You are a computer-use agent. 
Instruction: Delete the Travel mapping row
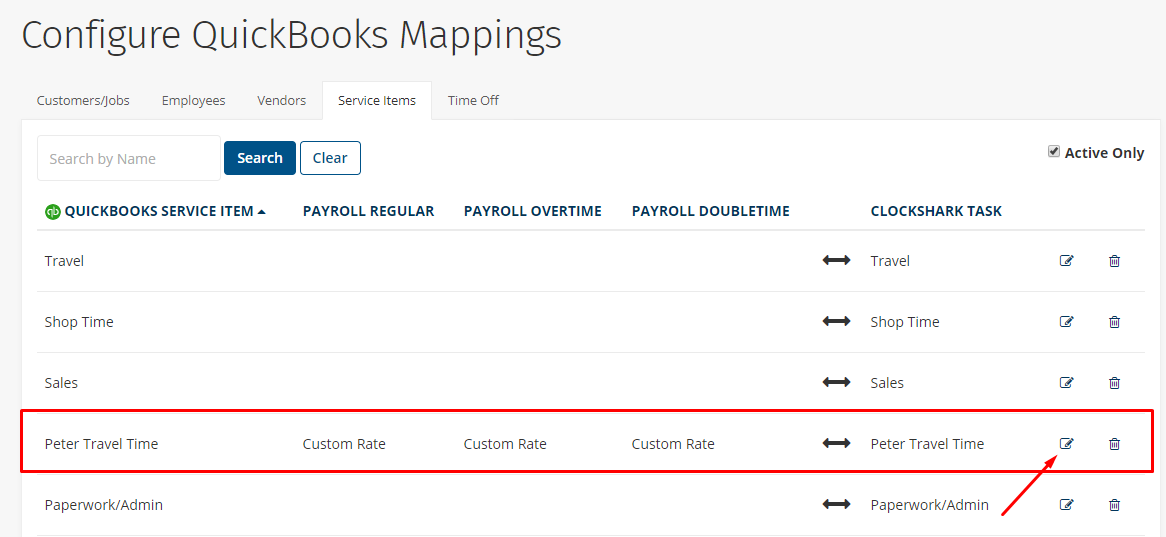pos(1114,261)
